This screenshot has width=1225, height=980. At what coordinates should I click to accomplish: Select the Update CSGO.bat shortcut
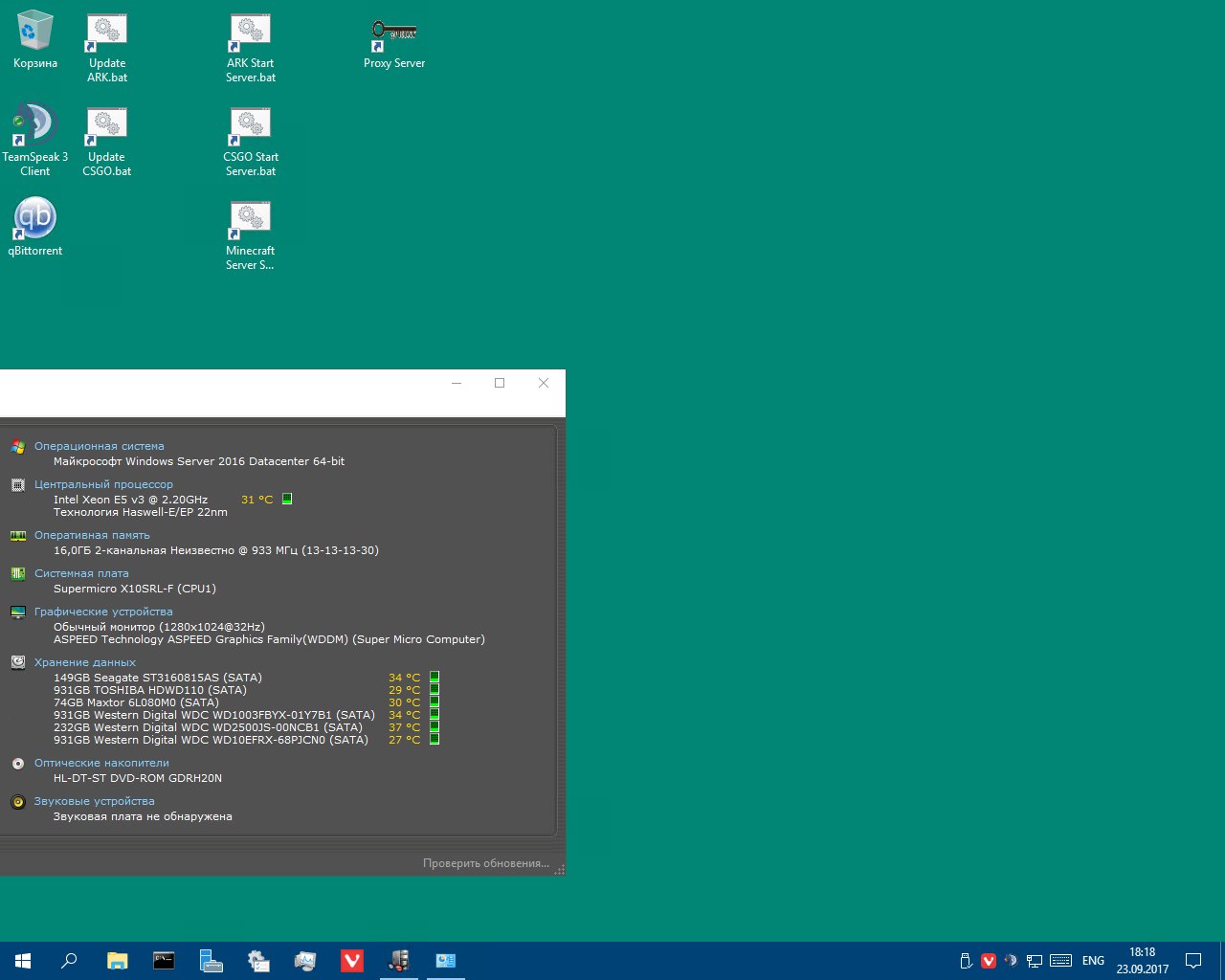point(107,142)
